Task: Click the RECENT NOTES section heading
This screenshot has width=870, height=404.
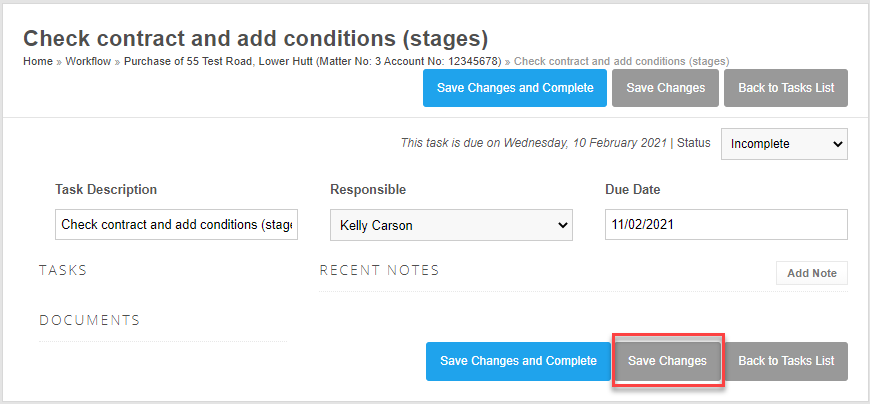Action: [379, 270]
